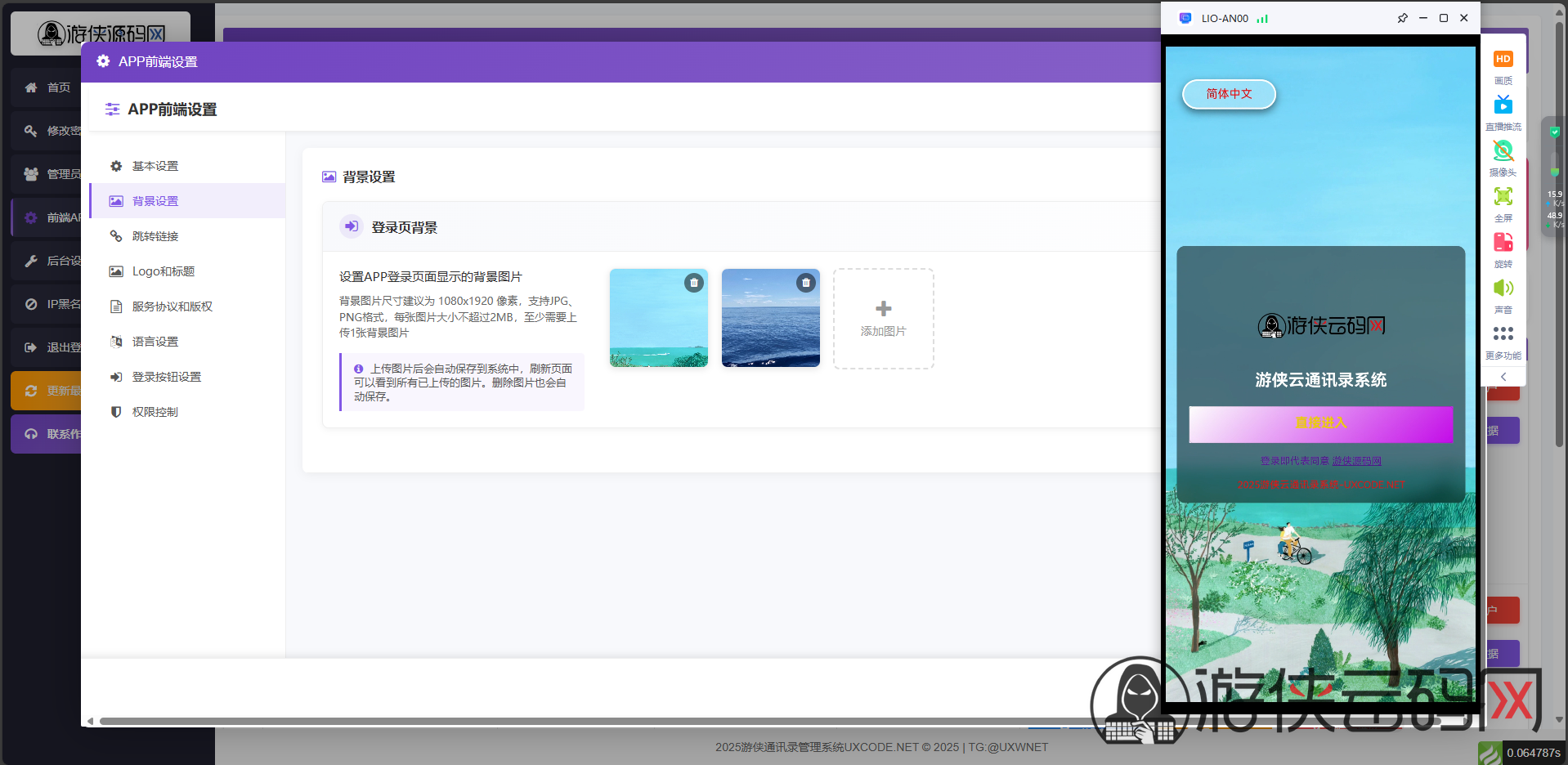The height and width of the screenshot is (765, 1568).
Task: Select the 背景设置 sidebar item
Action: tap(187, 201)
